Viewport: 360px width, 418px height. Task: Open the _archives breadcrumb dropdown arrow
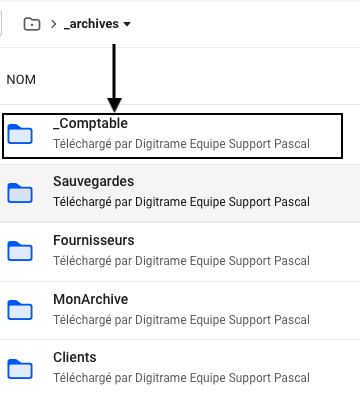[x=127, y=24]
